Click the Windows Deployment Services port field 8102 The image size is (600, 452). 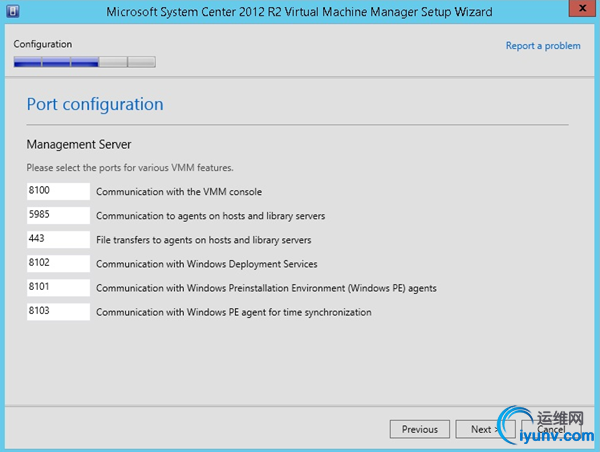click(x=58, y=263)
